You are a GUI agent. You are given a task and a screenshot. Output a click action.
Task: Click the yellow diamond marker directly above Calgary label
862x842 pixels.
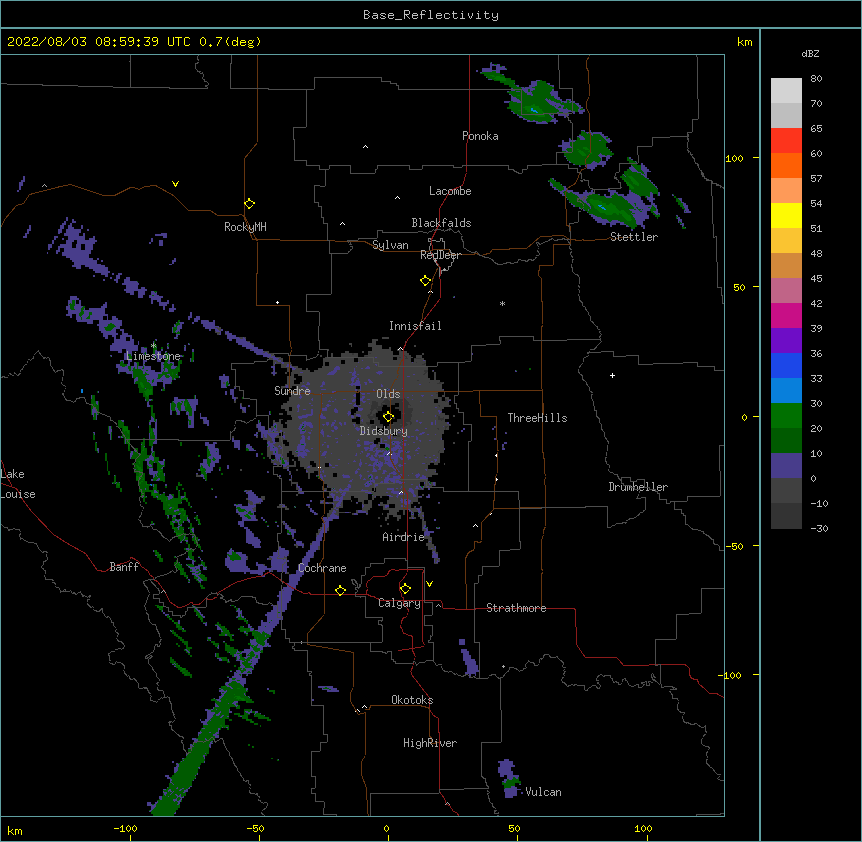tap(405, 589)
